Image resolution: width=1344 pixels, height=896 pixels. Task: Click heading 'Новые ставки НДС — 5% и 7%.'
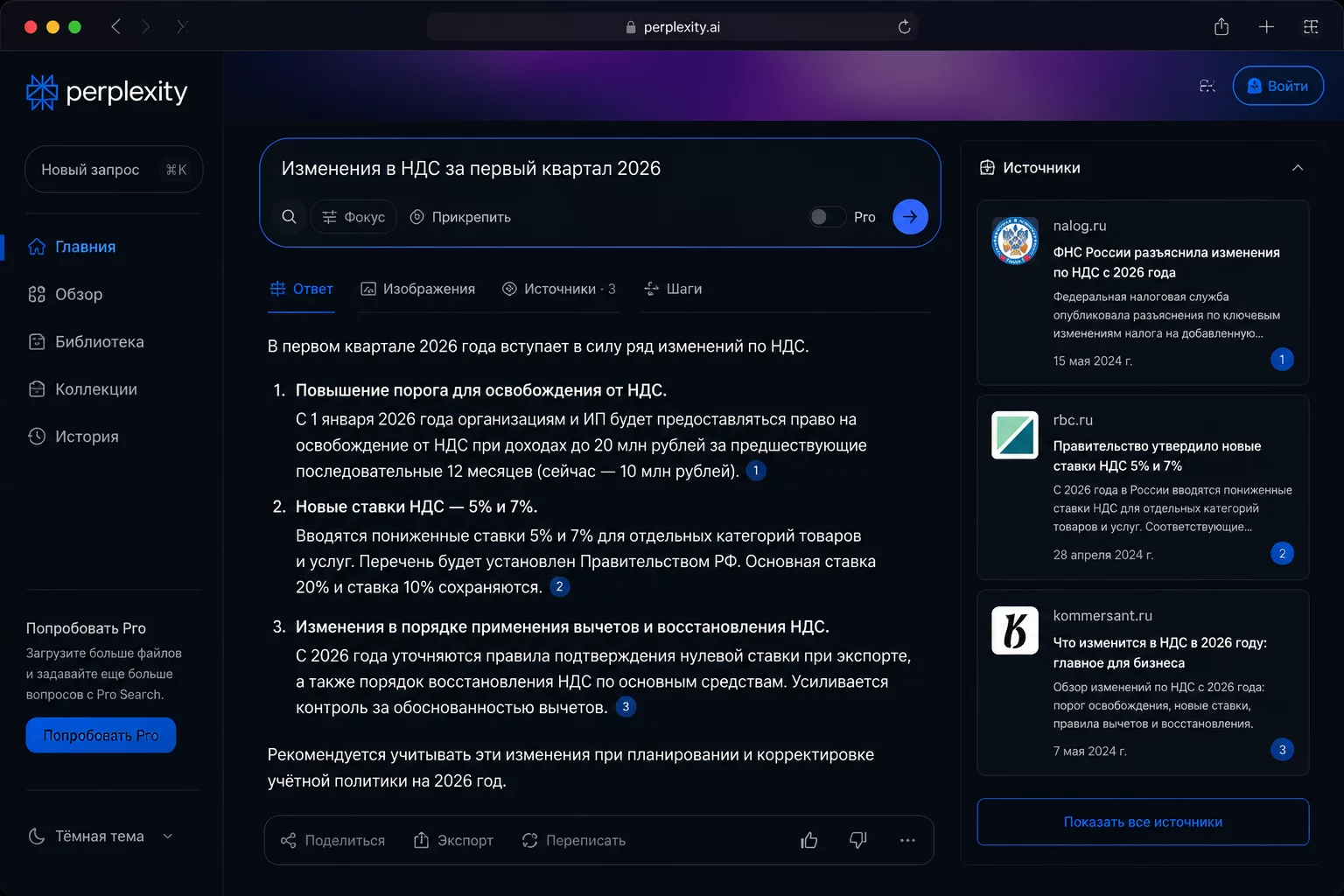416,507
